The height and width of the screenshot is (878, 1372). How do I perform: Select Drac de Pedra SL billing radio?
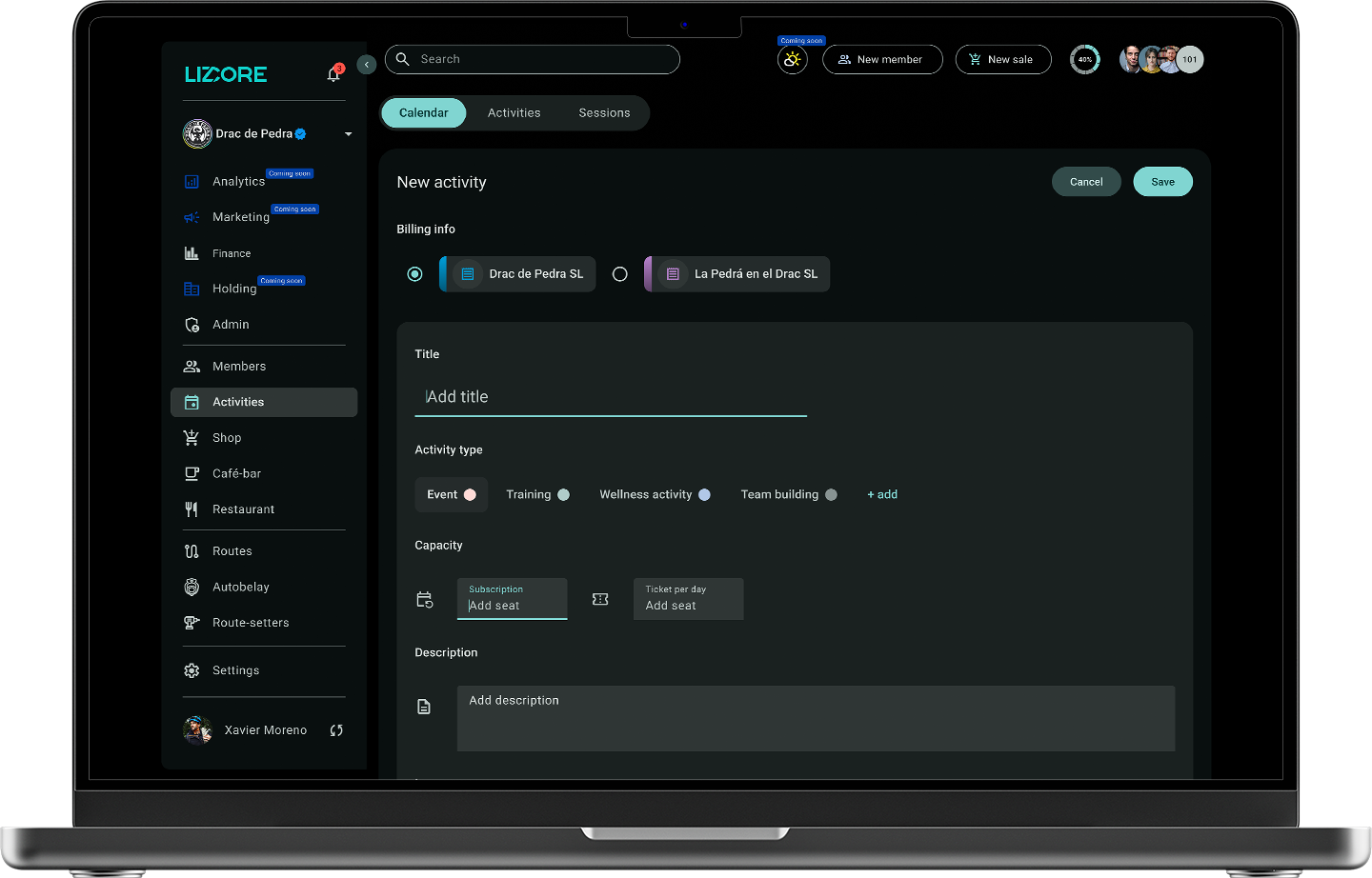pyautogui.click(x=414, y=274)
